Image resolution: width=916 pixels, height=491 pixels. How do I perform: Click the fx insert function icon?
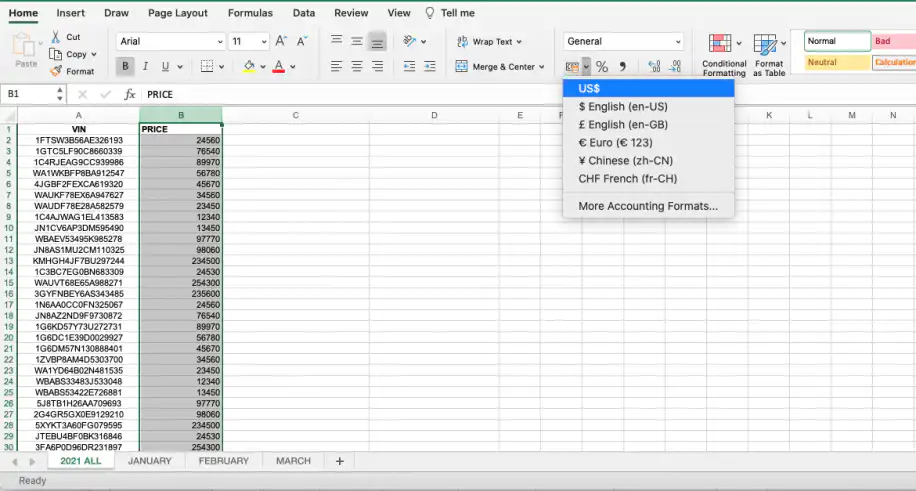click(130, 94)
